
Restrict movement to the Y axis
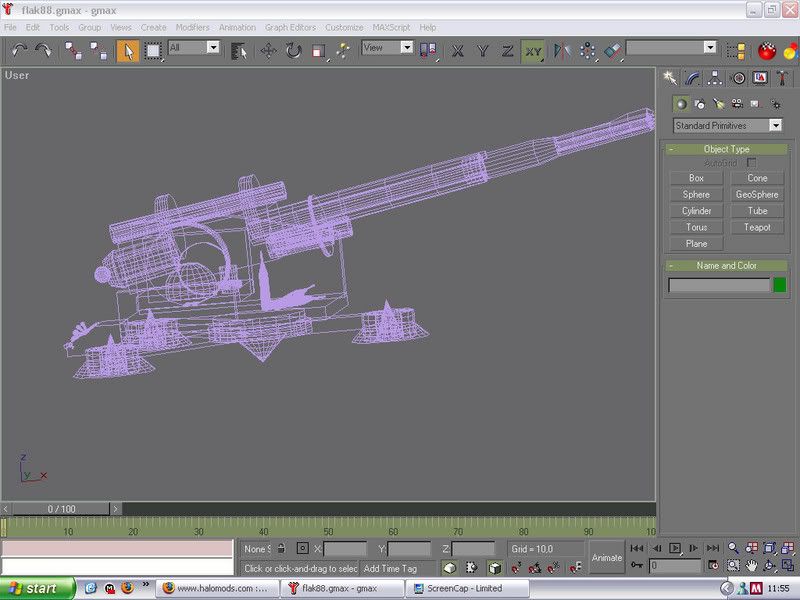coord(482,51)
